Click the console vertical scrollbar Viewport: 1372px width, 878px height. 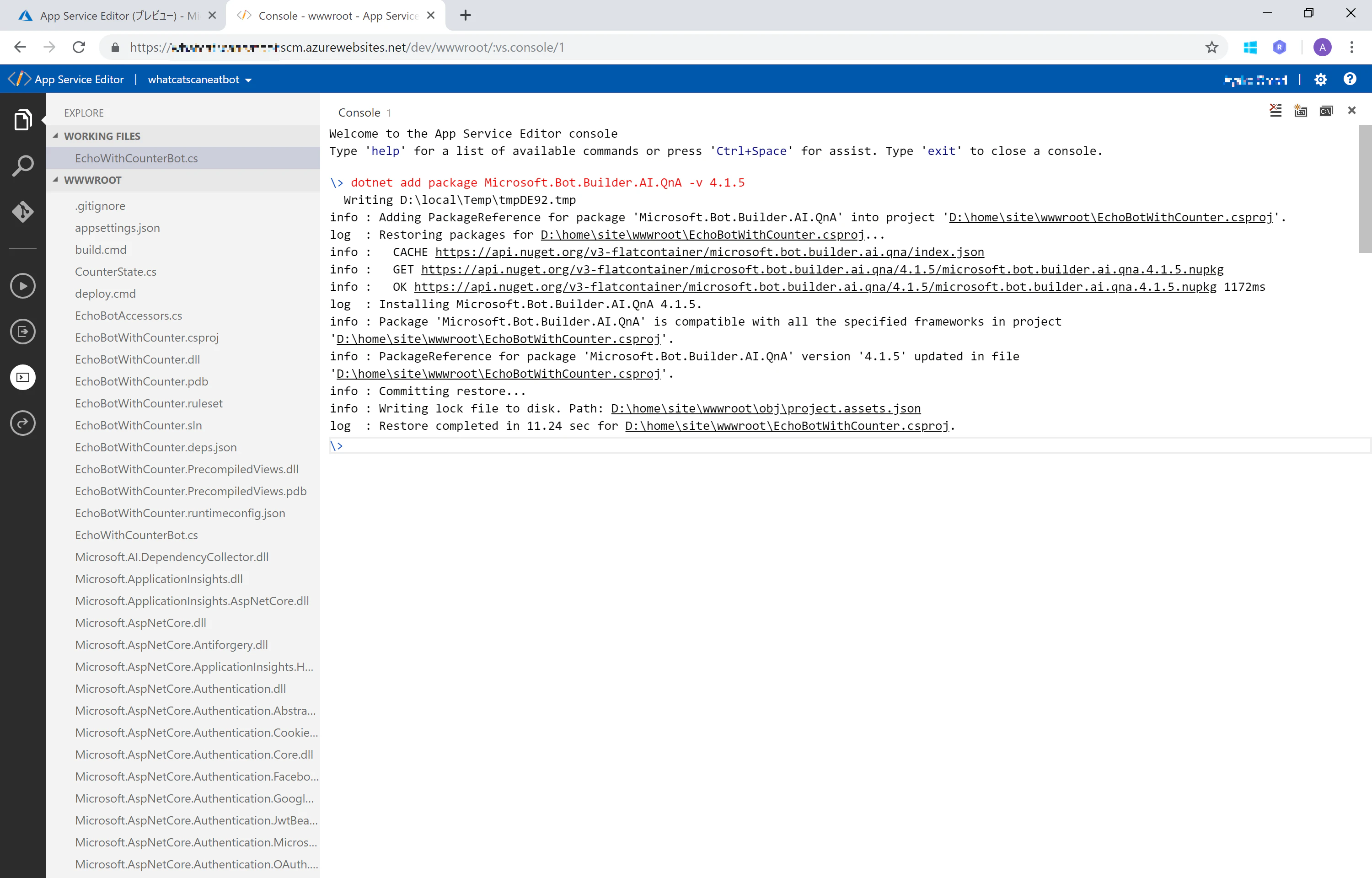click(1365, 188)
